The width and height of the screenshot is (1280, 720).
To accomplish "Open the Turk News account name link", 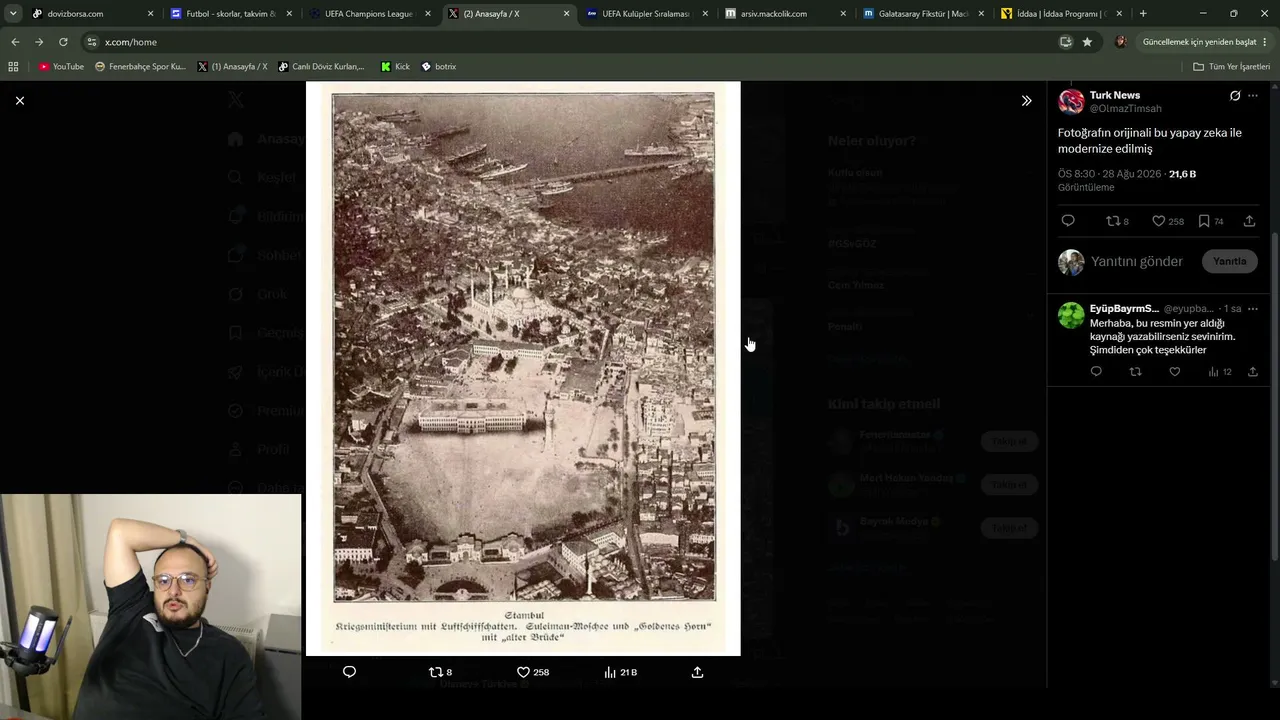I will point(1115,95).
